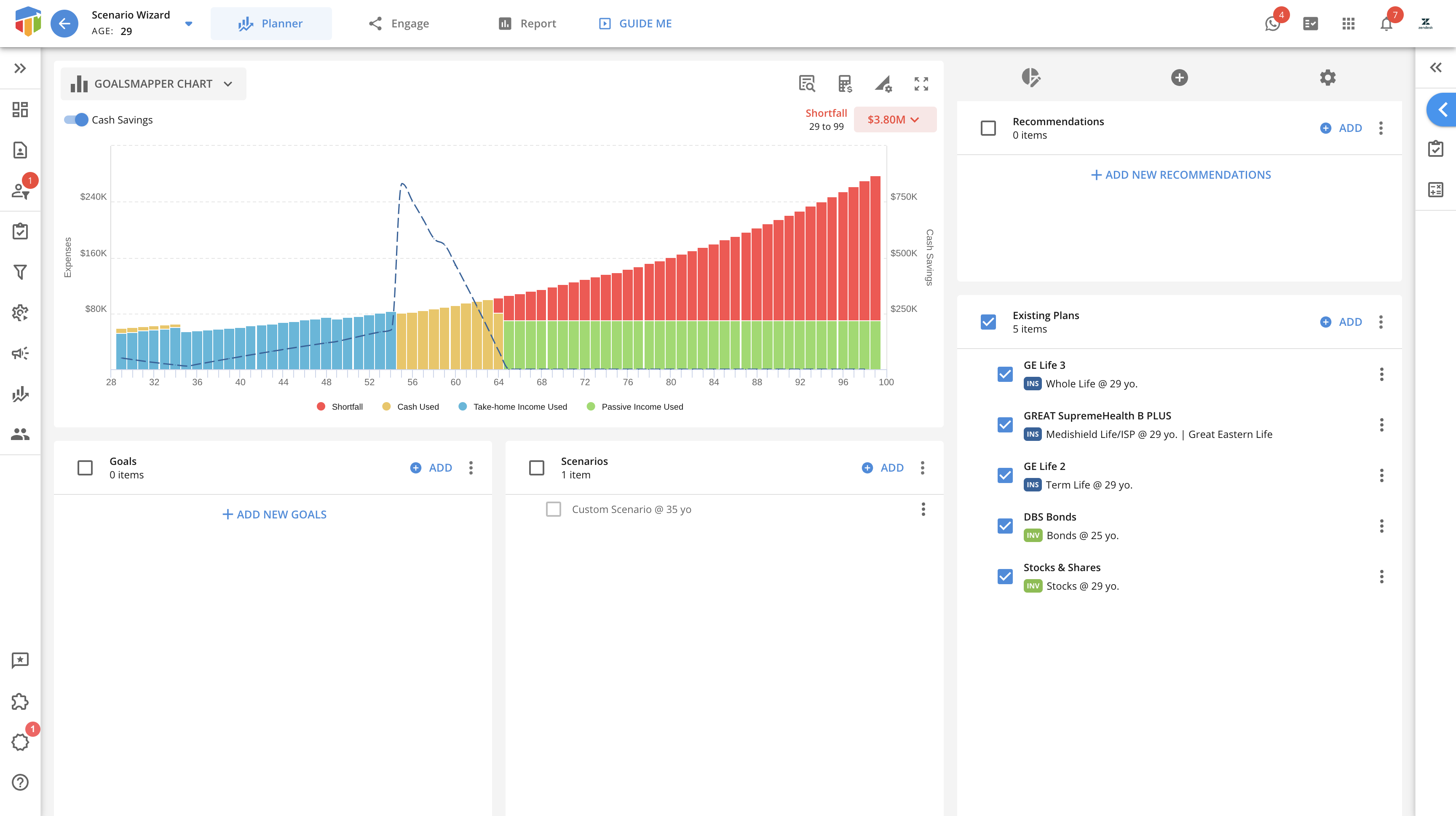This screenshot has width=1456, height=816.
Task: Check the Custom Scenario @ 35 yo box
Action: click(553, 509)
